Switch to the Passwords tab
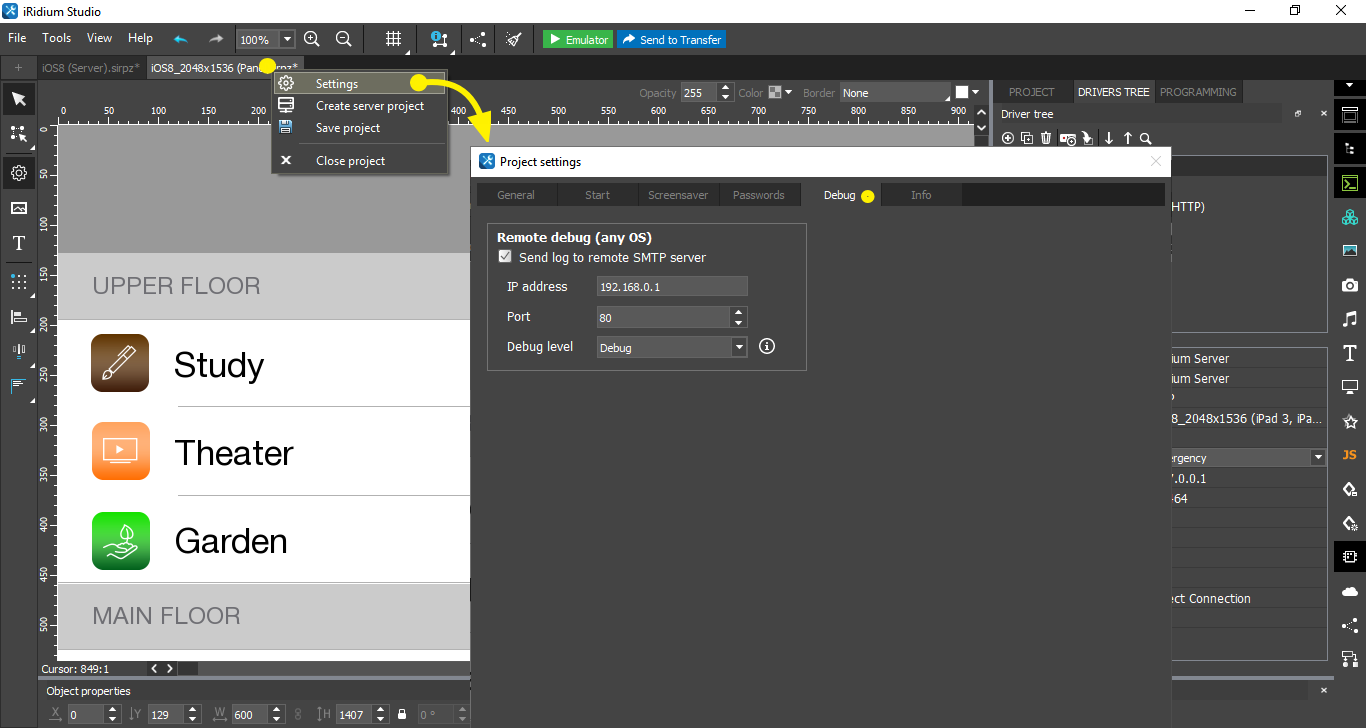The height and width of the screenshot is (728, 1366). [x=758, y=195]
